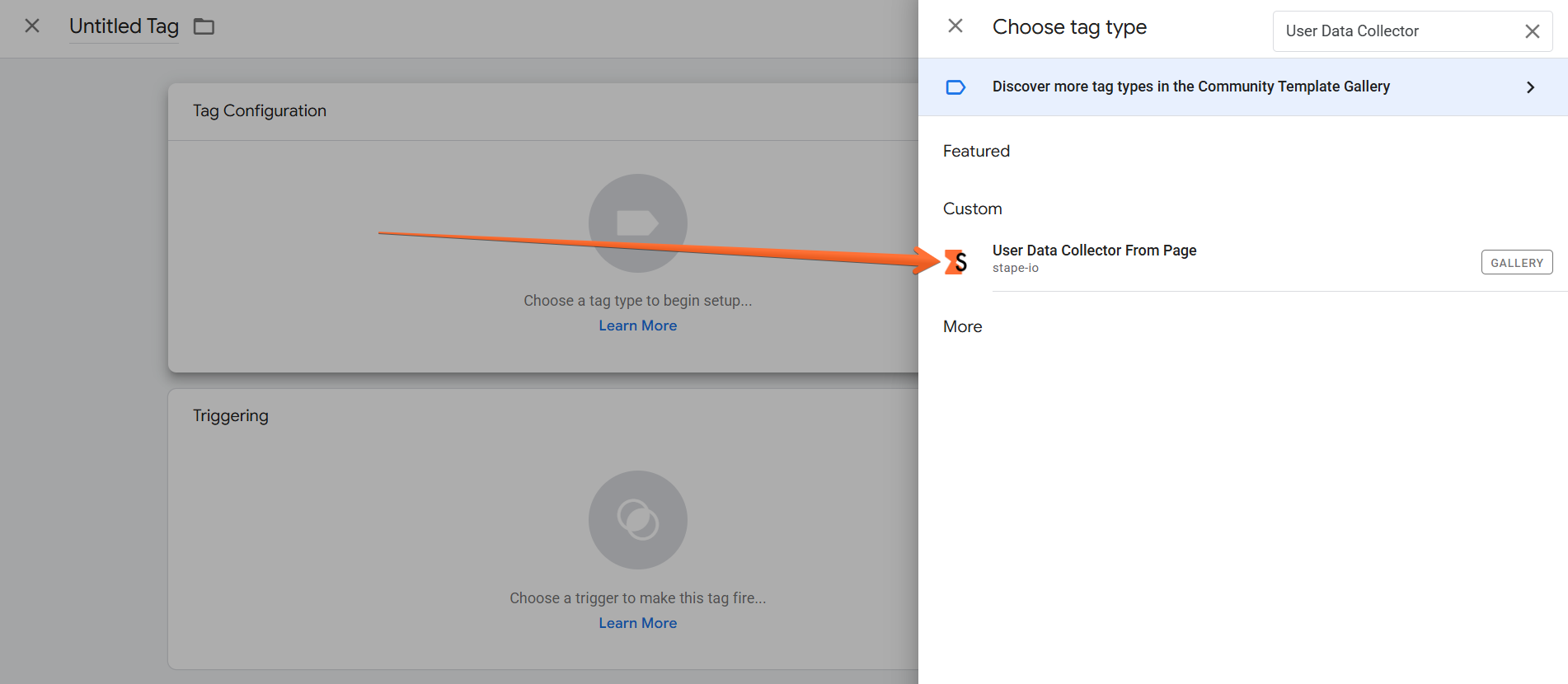
Task: Click the More section heading
Action: click(x=963, y=327)
